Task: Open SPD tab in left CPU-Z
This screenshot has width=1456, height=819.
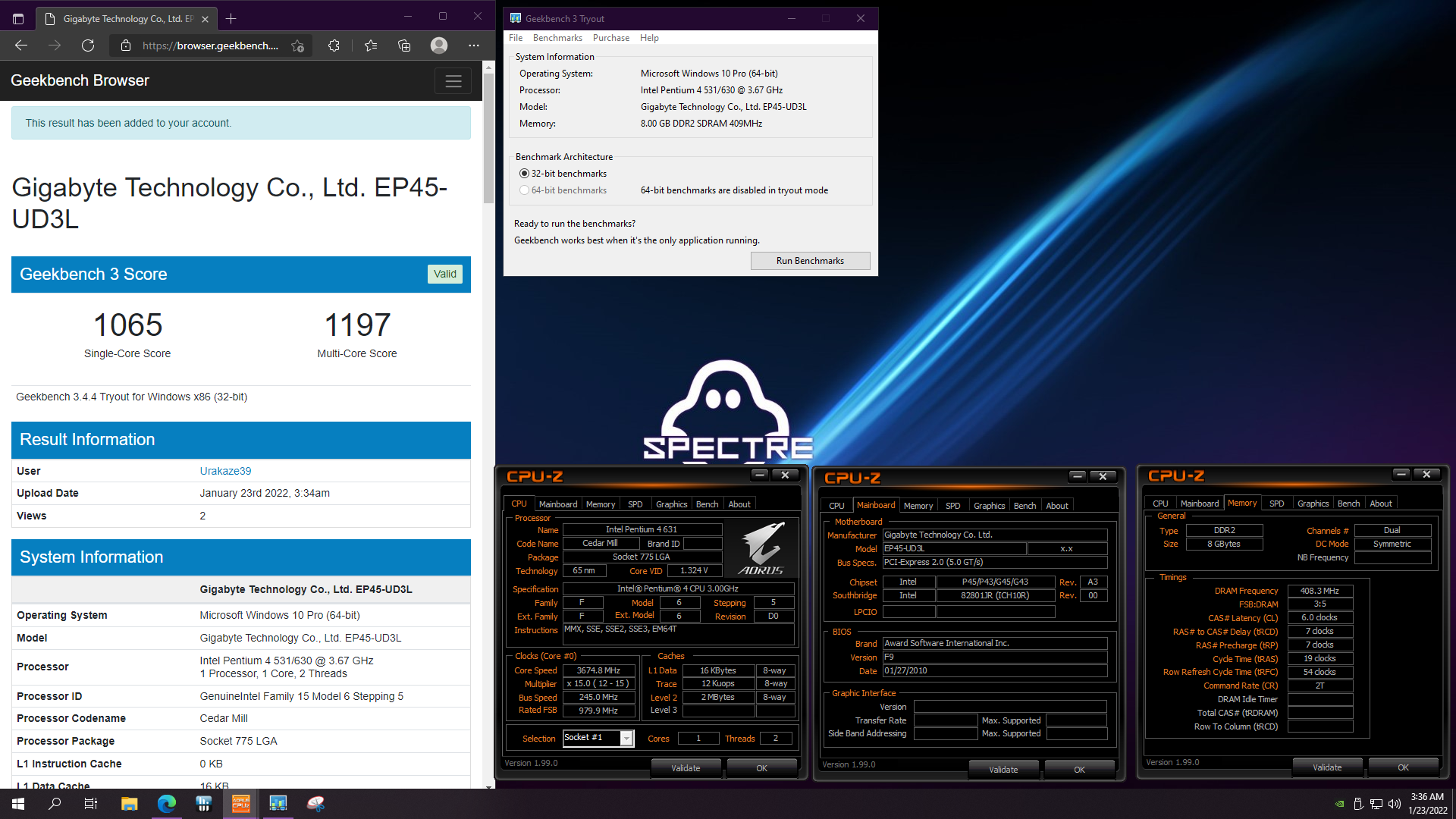Action: [635, 504]
